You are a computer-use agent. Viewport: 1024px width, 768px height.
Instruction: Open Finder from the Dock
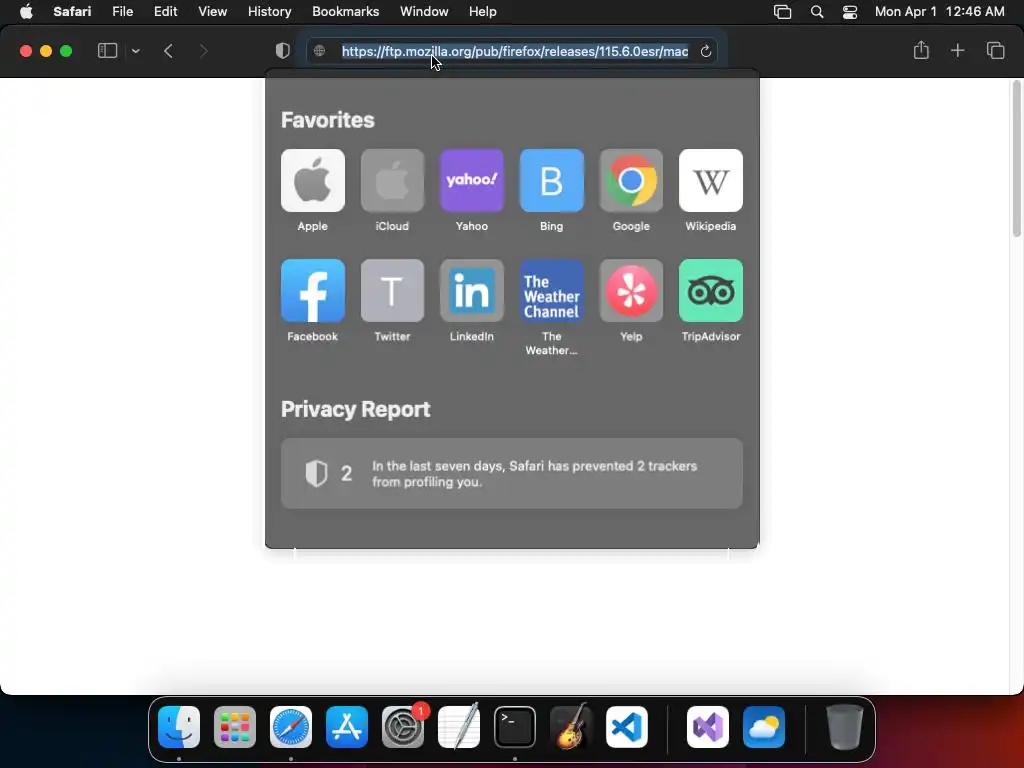(179, 727)
